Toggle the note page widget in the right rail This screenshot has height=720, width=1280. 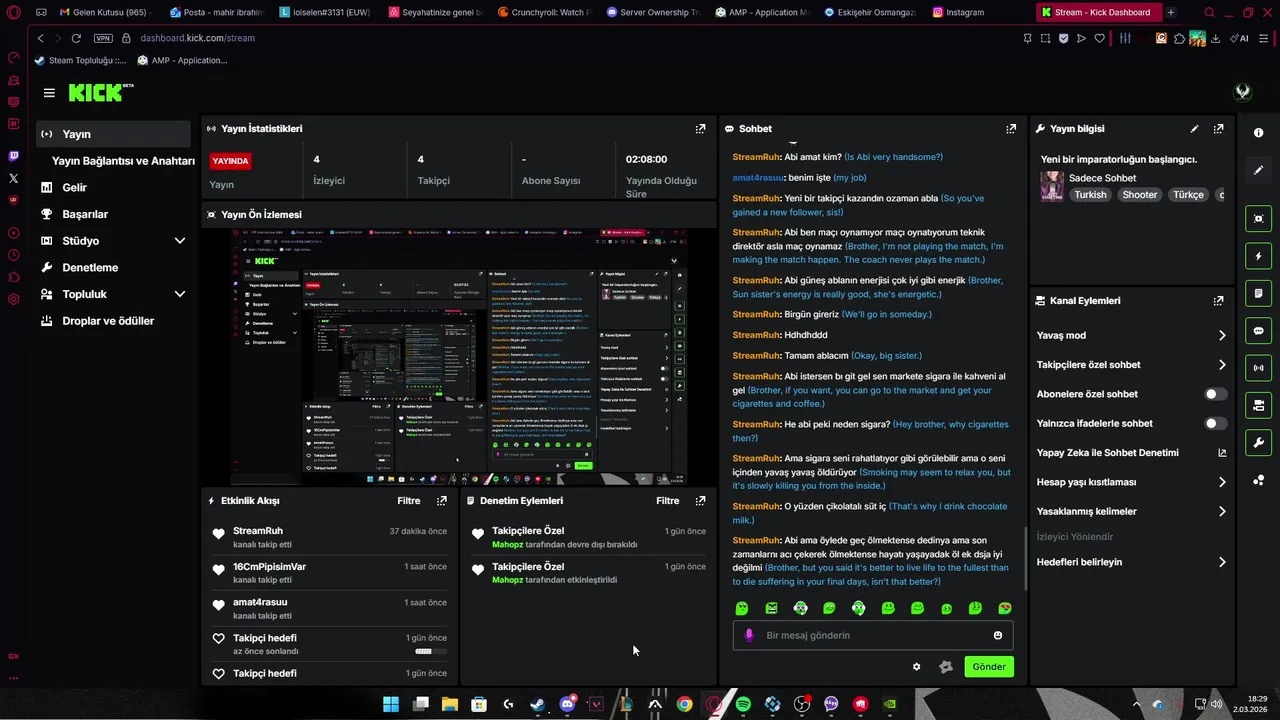coord(1258,293)
